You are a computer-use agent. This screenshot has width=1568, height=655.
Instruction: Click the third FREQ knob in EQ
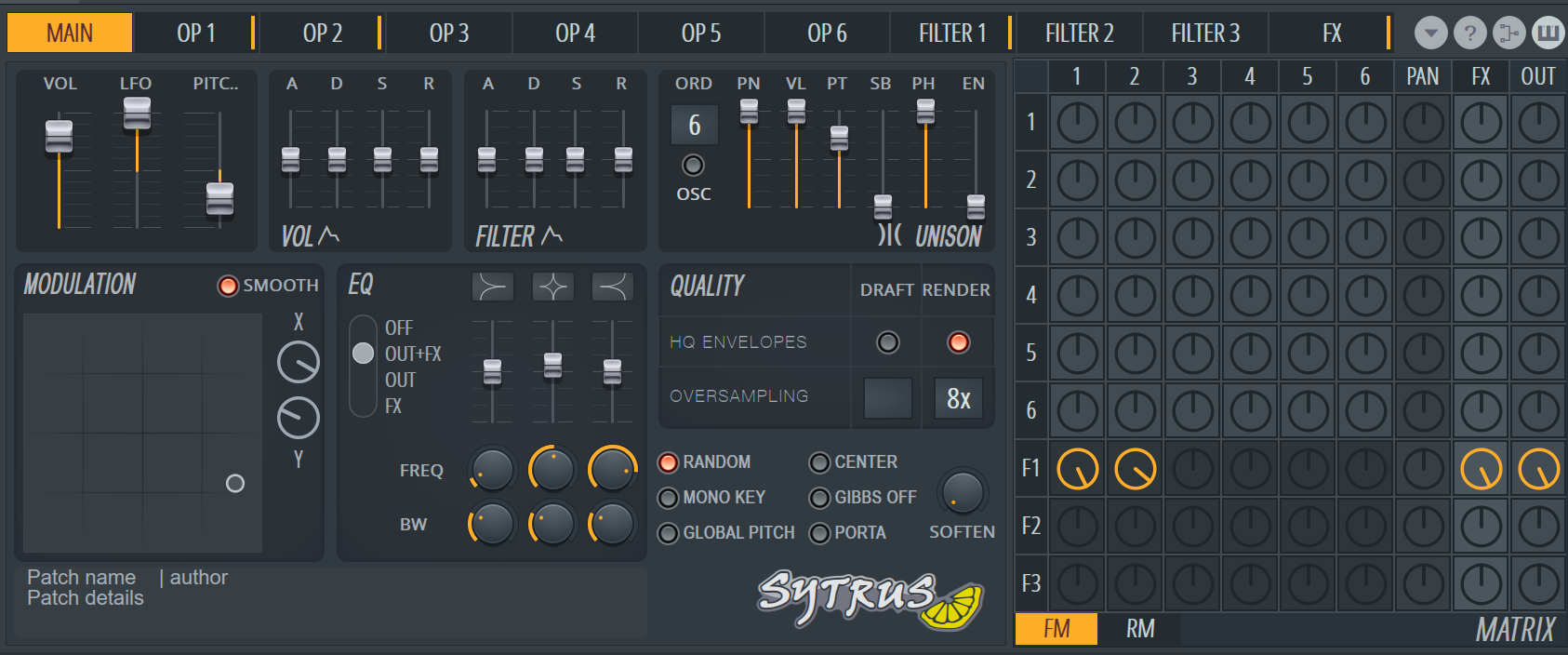[613, 469]
